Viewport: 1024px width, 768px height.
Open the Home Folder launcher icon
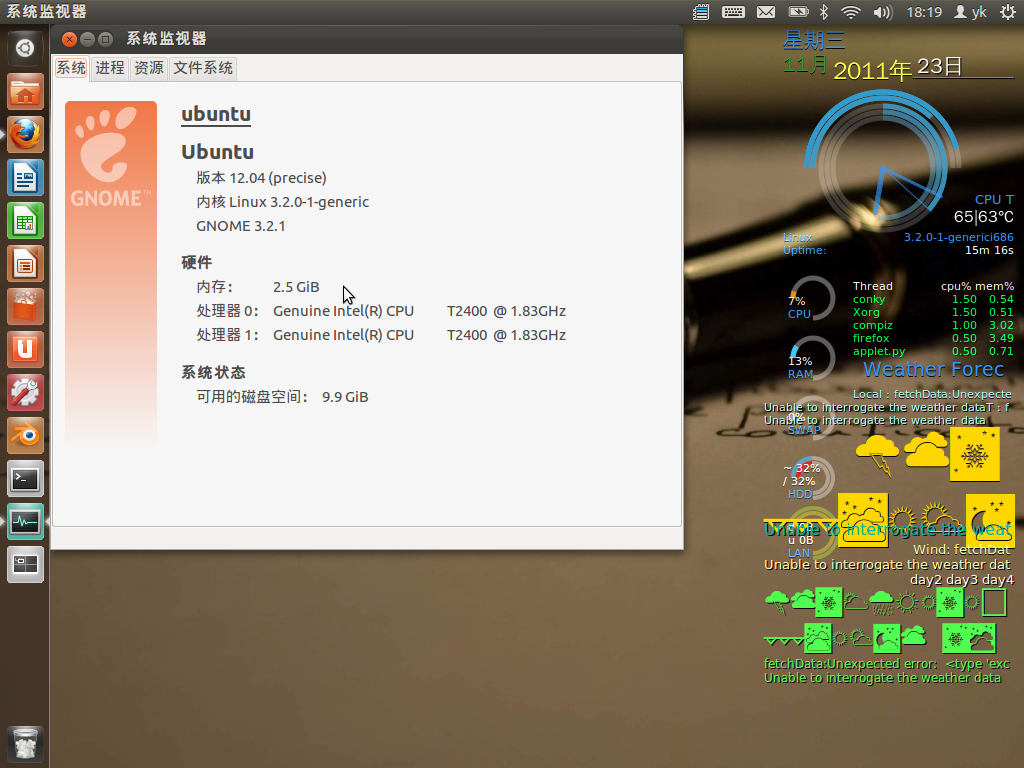(x=25, y=91)
